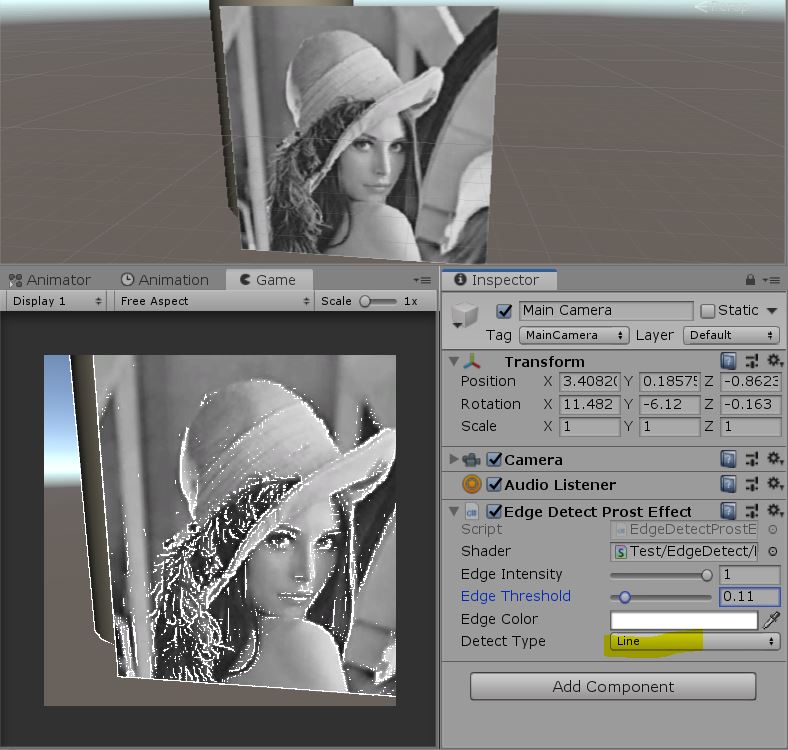Disable the Camera component checkbox
This screenshot has width=788, height=750.
[x=495, y=459]
